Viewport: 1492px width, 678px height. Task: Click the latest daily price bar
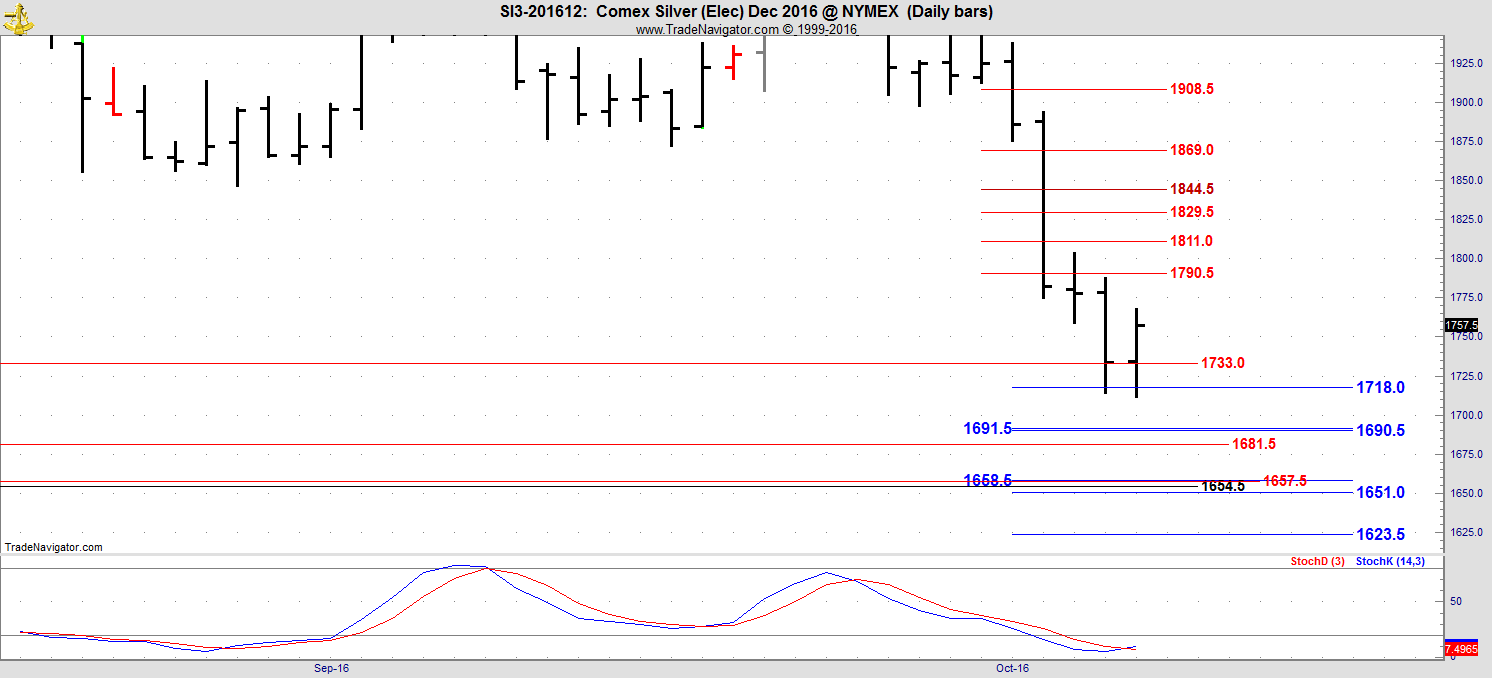click(x=1136, y=353)
